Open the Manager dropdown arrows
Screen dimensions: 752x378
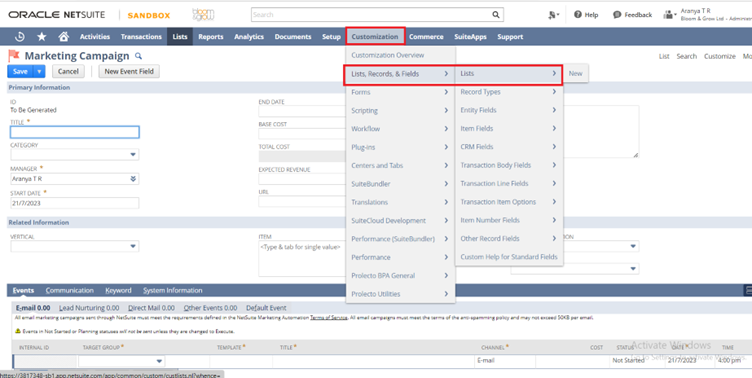pyautogui.click(x=133, y=179)
